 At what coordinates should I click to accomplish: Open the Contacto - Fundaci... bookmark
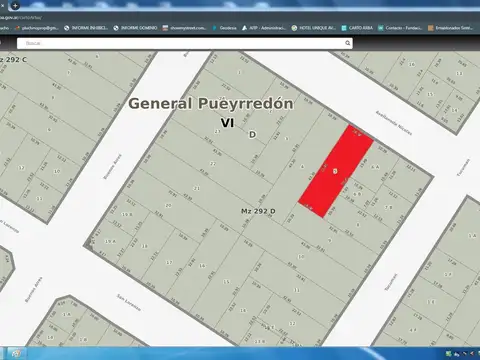pyautogui.click(x=400, y=28)
